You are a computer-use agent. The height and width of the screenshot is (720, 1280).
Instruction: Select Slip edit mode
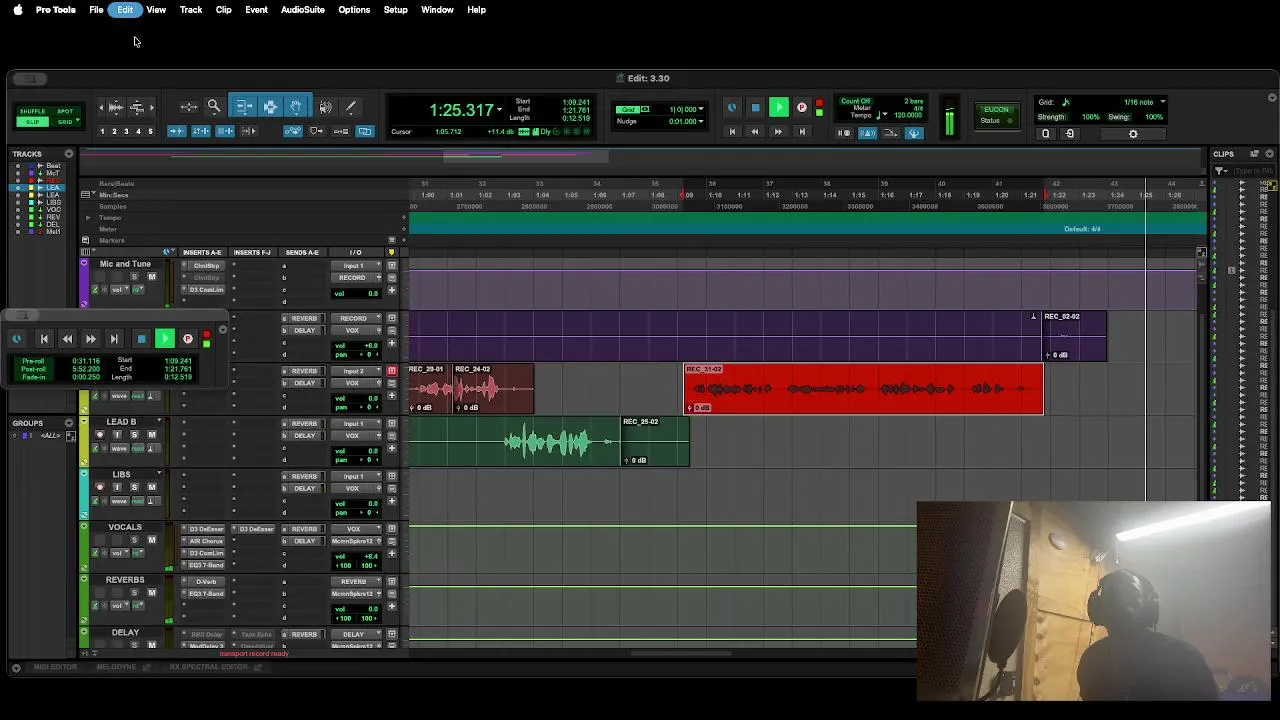[x=32, y=122]
